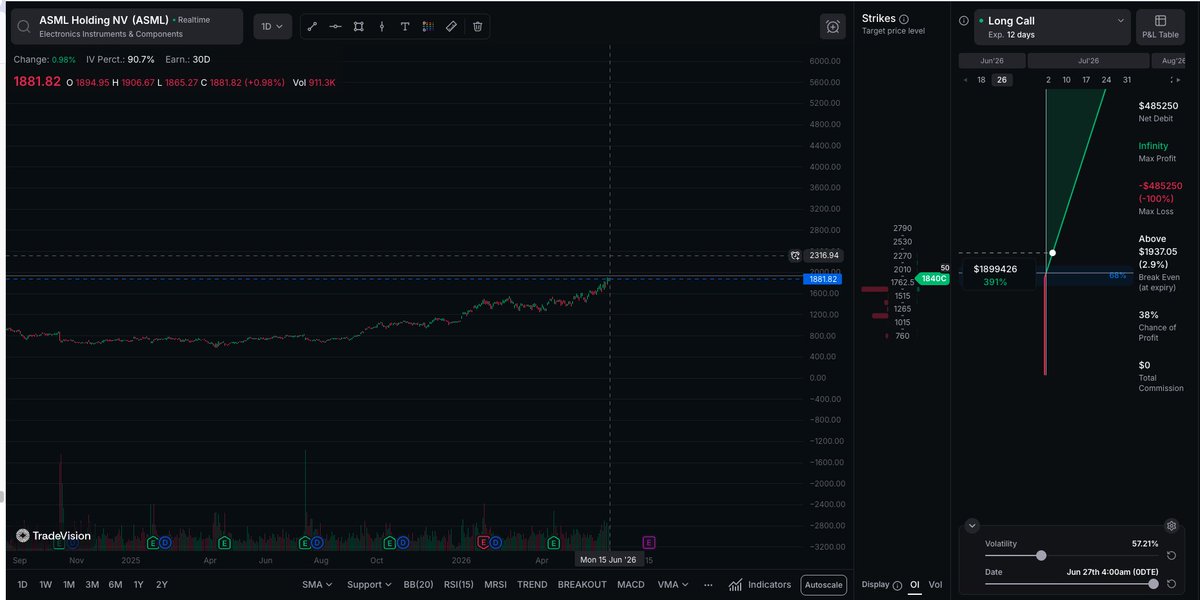Select the 18 expiration date
Viewport: 1200px width, 600px height.
(x=981, y=80)
